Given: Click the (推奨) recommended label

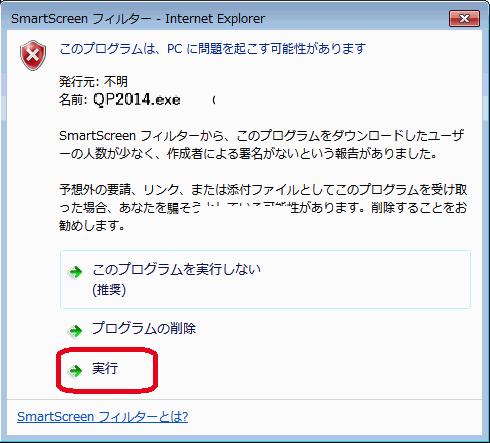Looking at the screenshot, I should click(109, 290).
